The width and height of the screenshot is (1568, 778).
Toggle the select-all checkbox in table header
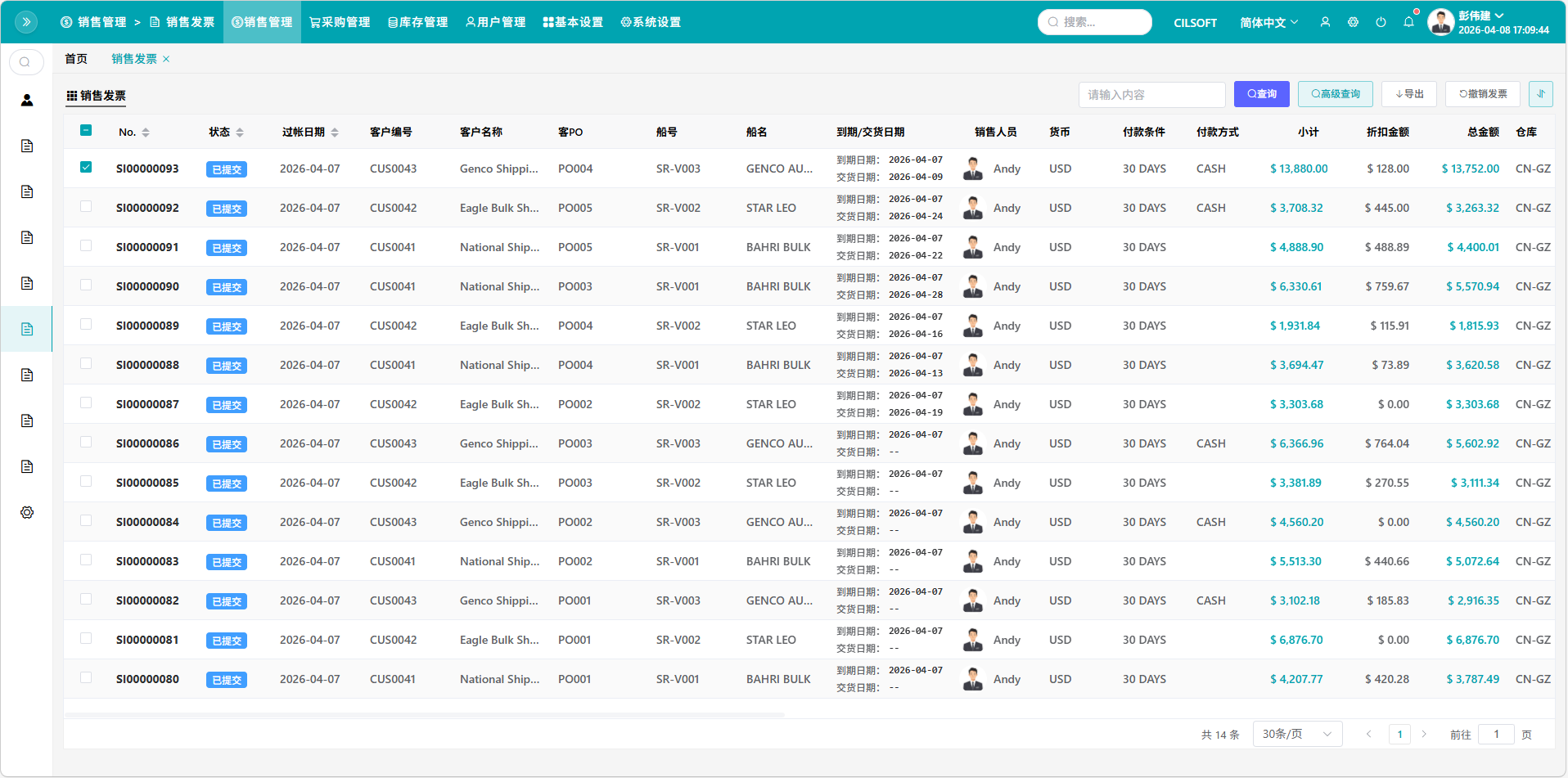pyautogui.click(x=86, y=131)
